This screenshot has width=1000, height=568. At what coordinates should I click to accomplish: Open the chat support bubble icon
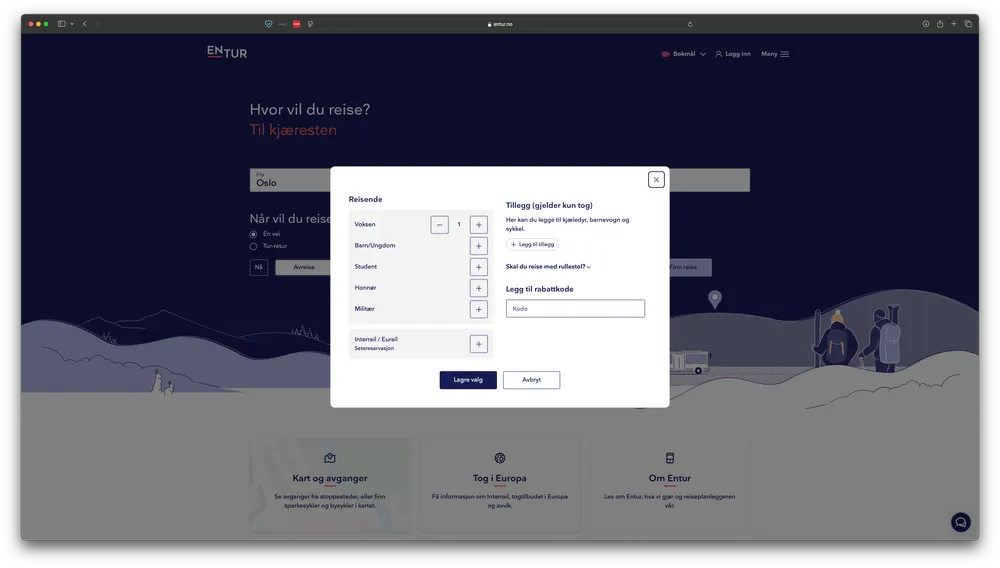click(960, 522)
